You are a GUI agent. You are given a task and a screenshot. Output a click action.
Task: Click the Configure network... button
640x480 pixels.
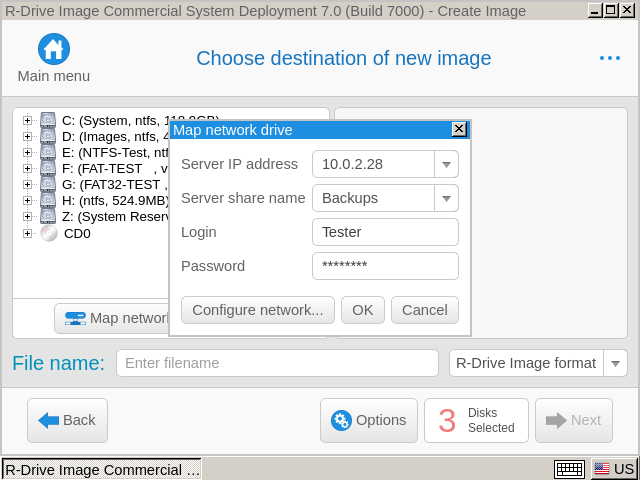click(258, 310)
